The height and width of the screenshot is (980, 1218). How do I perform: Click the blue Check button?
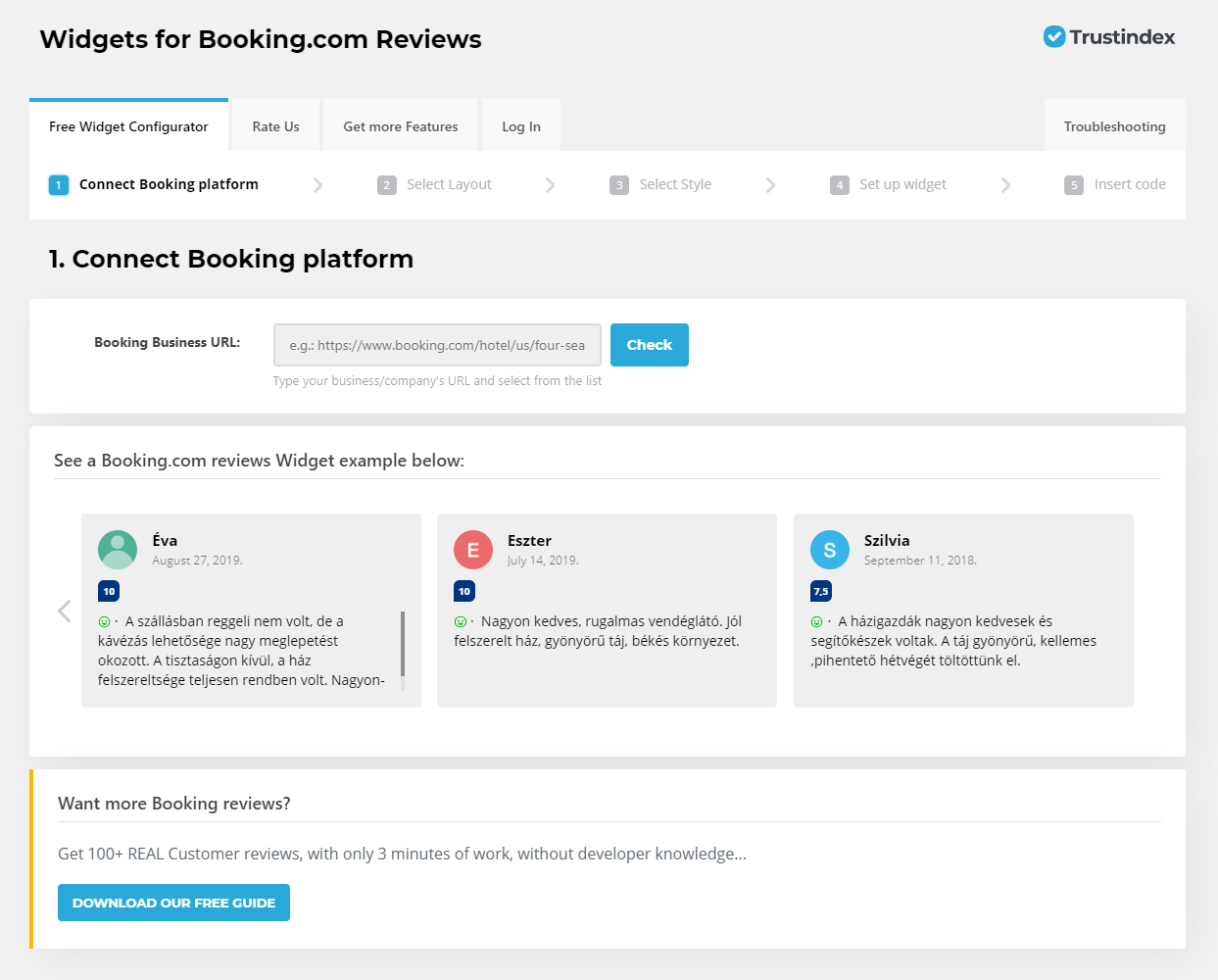[649, 345]
